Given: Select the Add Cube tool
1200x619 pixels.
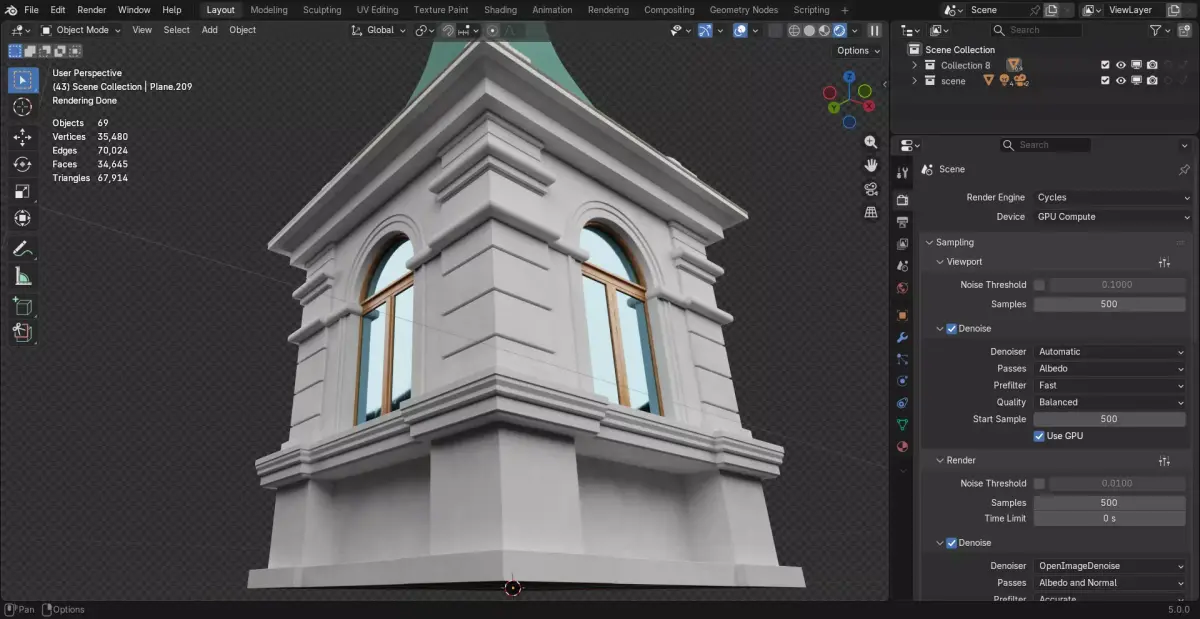Looking at the screenshot, I should click(22, 306).
